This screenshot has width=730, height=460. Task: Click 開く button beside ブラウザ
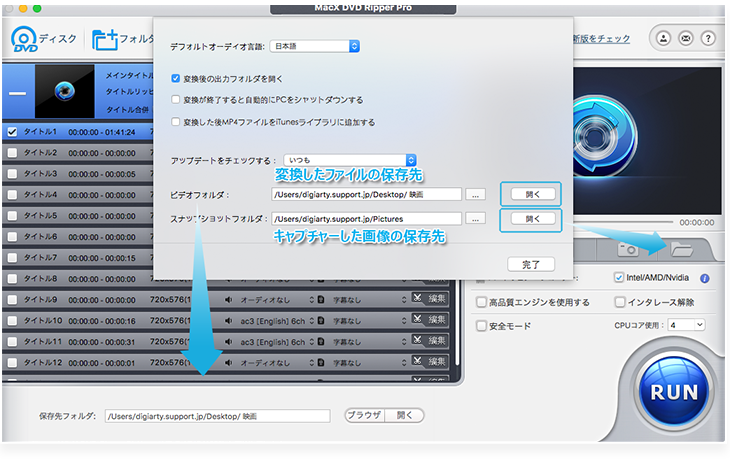tap(404, 415)
